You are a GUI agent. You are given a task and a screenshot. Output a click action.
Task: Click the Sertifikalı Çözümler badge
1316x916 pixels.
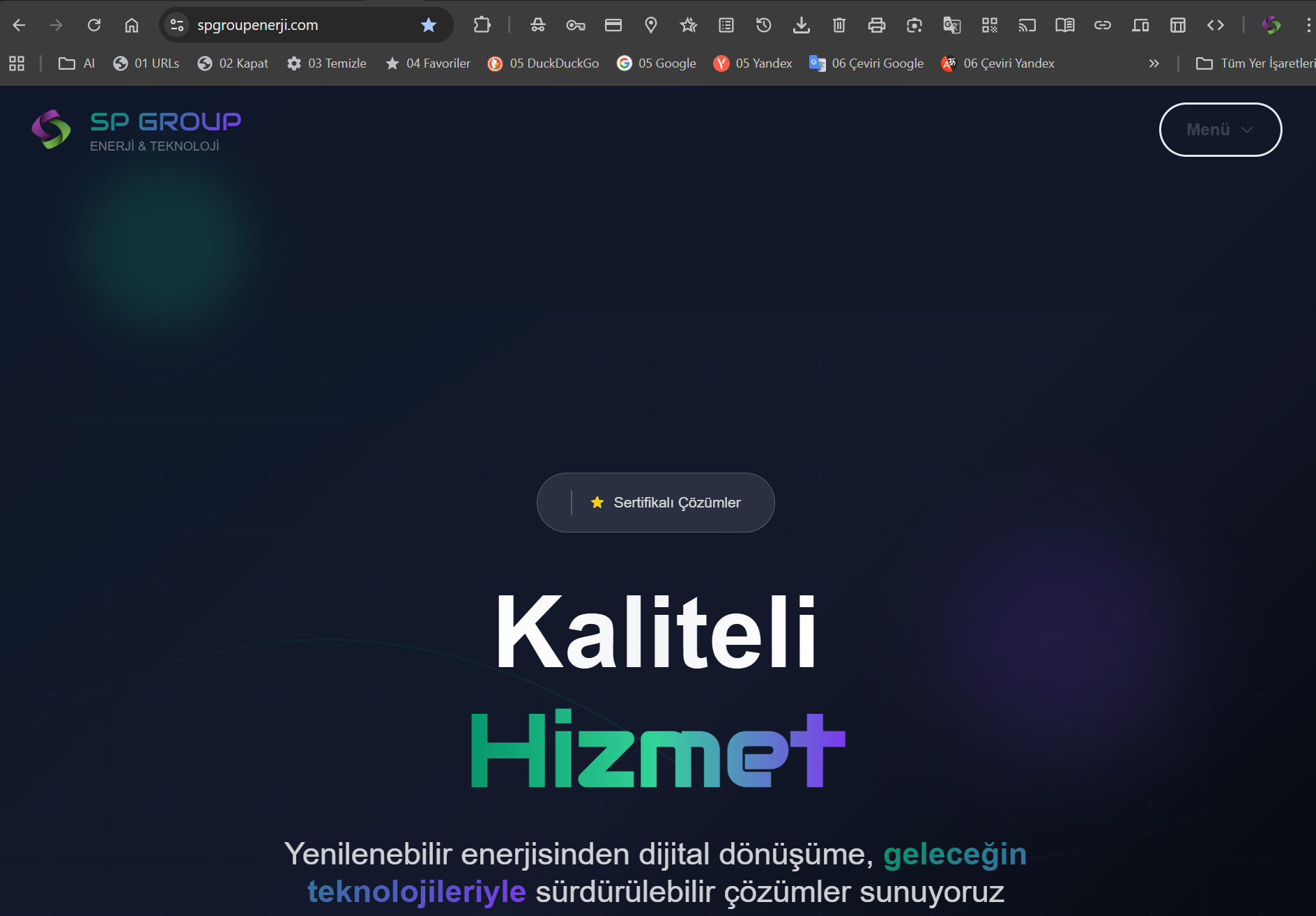pyautogui.click(x=655, y=502)
